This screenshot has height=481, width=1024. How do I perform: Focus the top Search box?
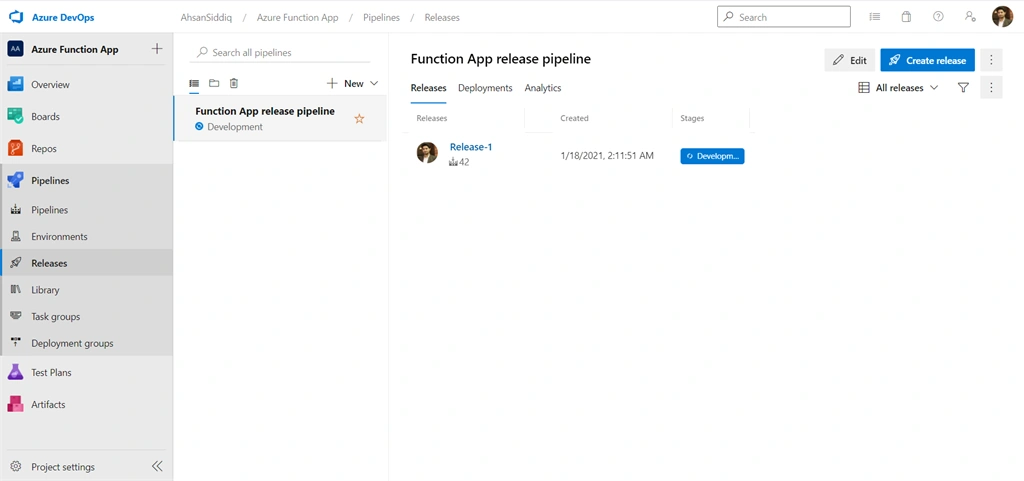pyautogui.click(x=784, y=17)
